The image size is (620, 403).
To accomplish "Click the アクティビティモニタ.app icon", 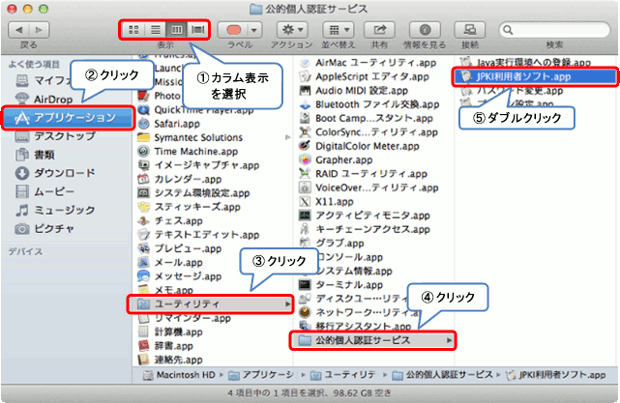I will [x=305, y=216].
